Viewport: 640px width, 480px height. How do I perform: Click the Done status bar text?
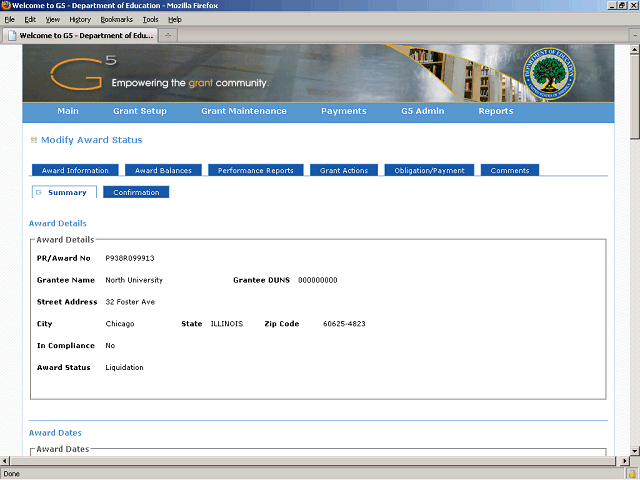pyautogui.click(x=11, y=474)
